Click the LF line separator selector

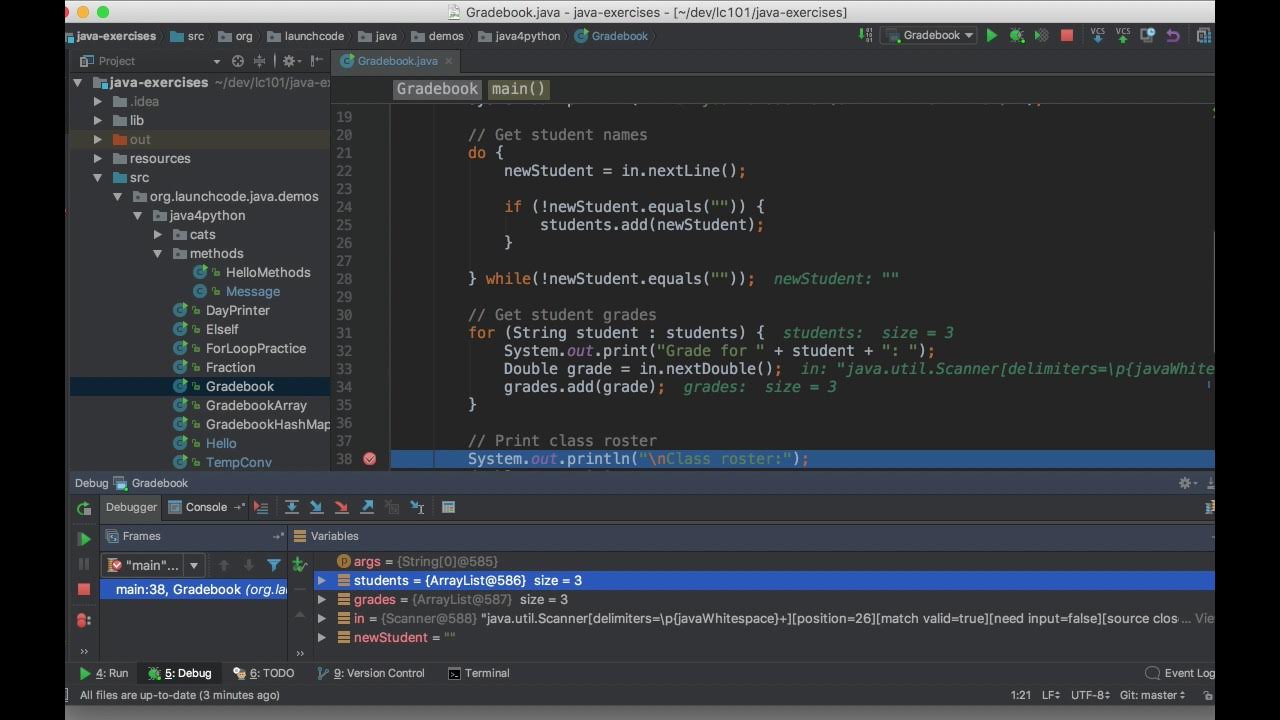click(x=1051, y=695)
